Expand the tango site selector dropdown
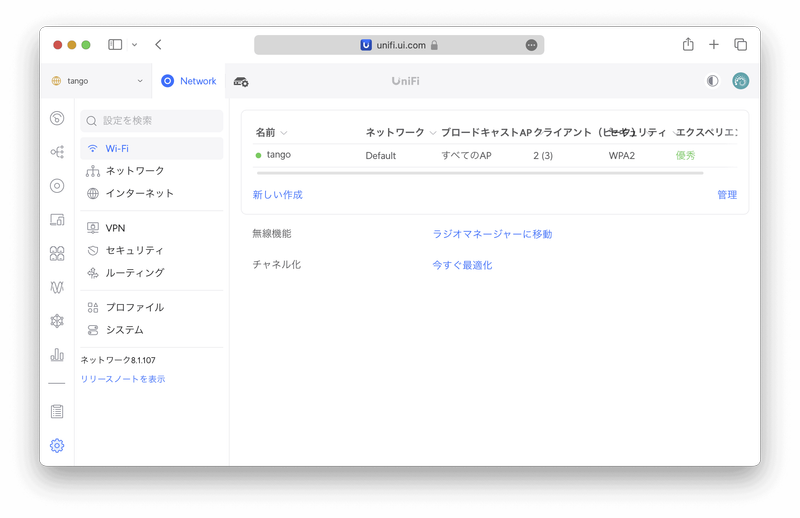This screenshot has width=800, height=518. tap(97, 81)
